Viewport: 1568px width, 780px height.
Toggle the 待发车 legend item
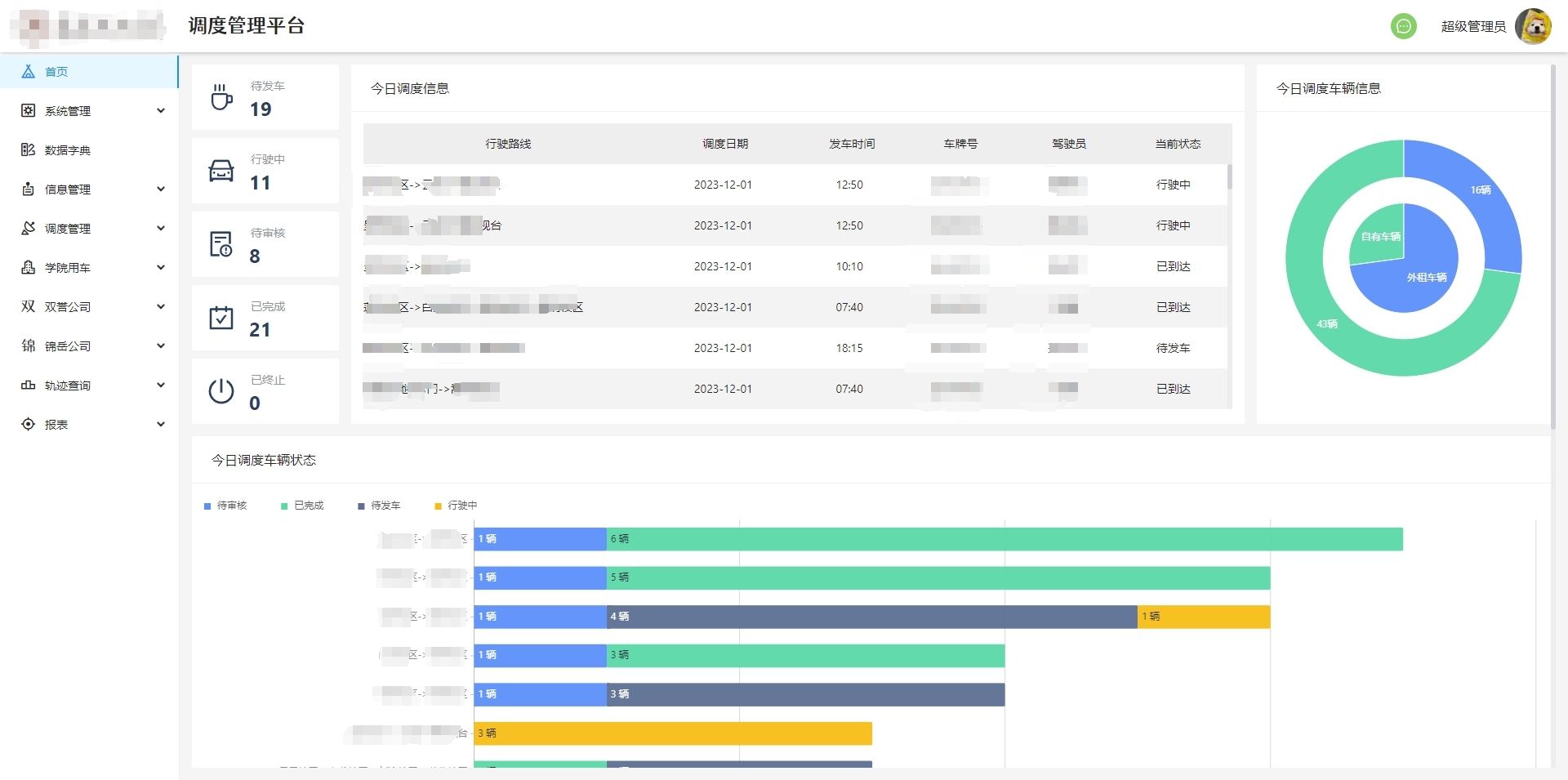[x=379, y=506]
